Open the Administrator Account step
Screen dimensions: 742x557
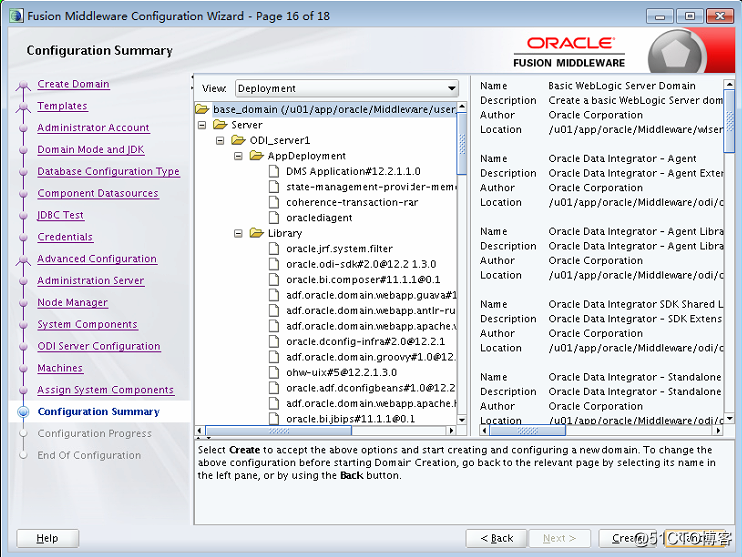(93, 127)
